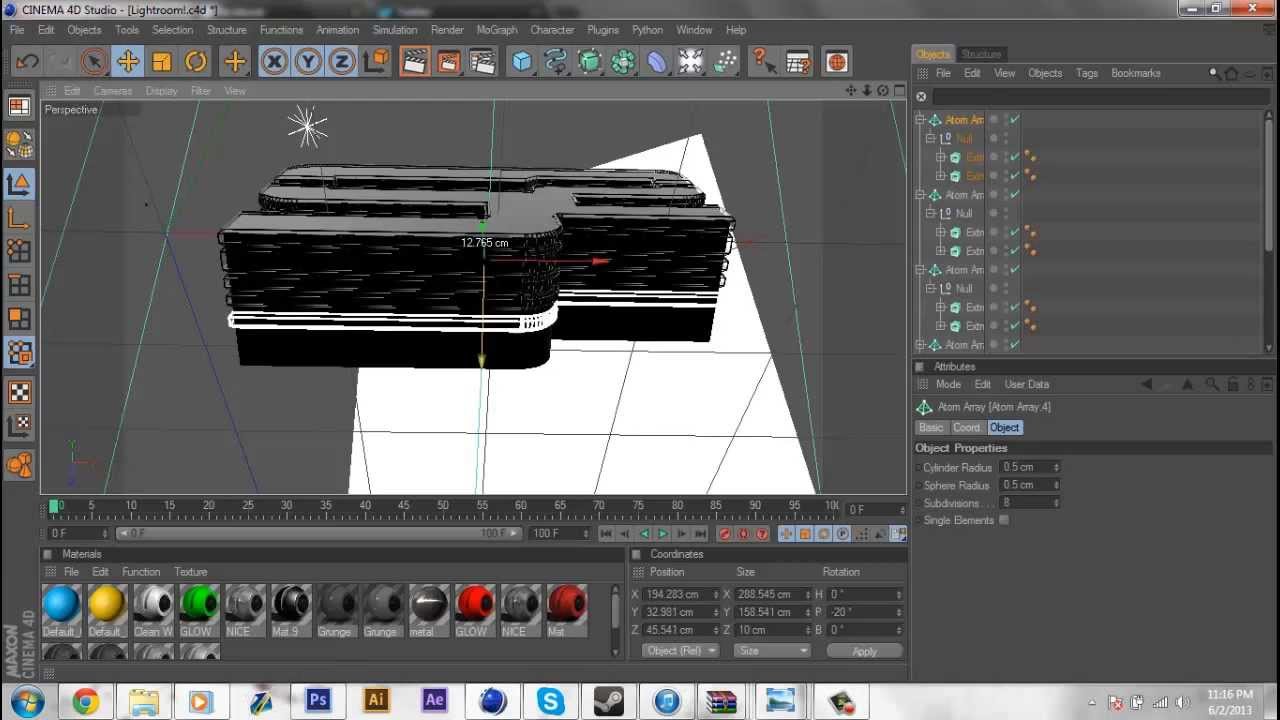This screenshot has width=1280, height=720.
Task: Open Illustrator from Windows taskbar
Action: coord(376,700)
